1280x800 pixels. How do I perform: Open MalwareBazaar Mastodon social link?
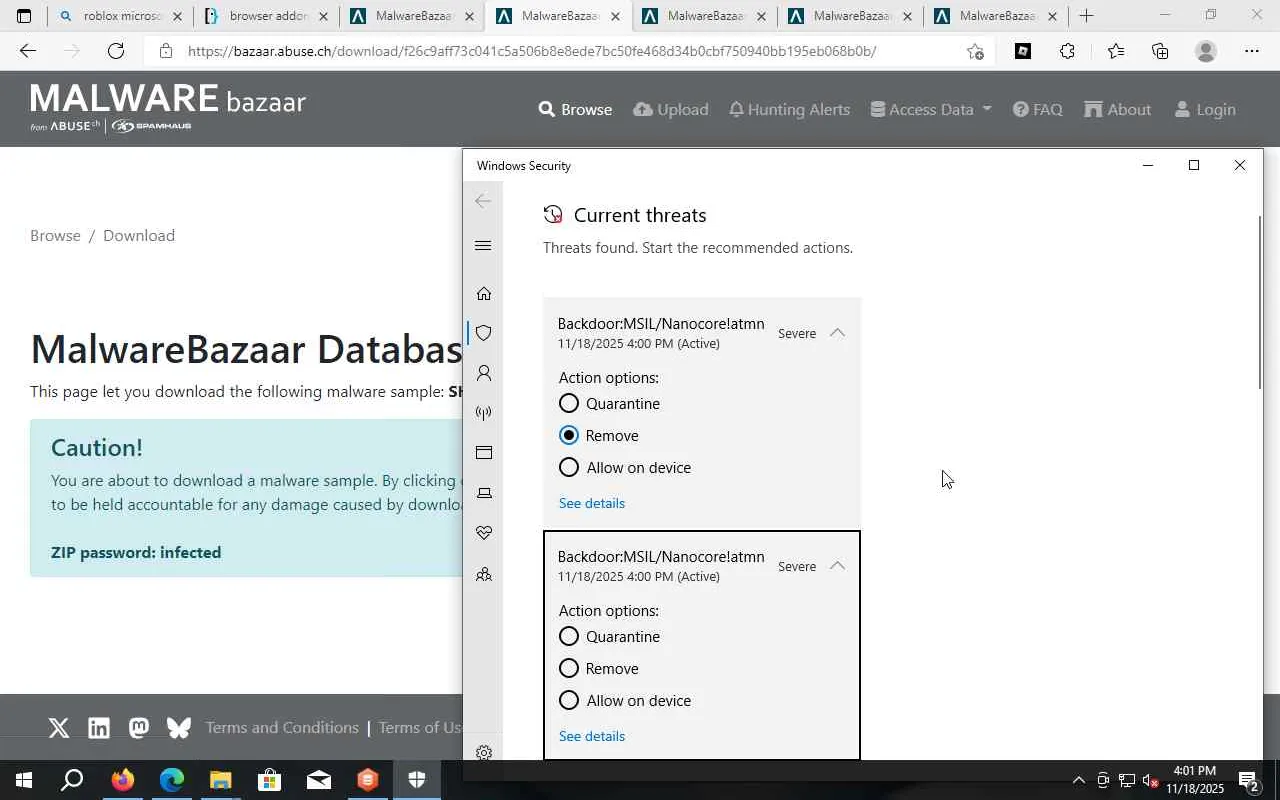[x=139, y=728]
